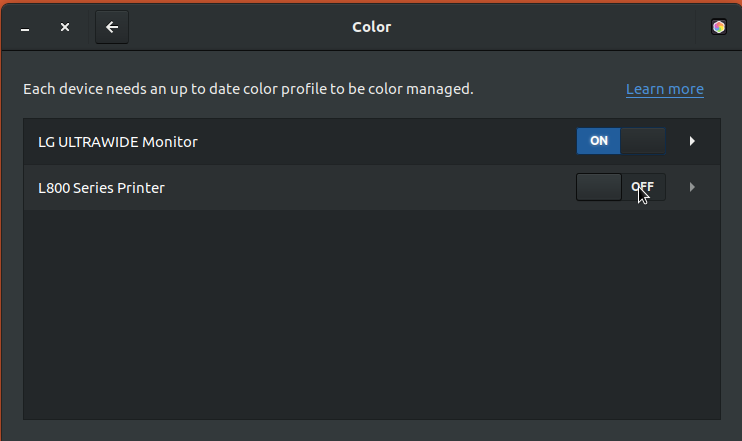This screenshot has height=441, width=742.
Task: Open the Learn more link
Action: [664, 89]
